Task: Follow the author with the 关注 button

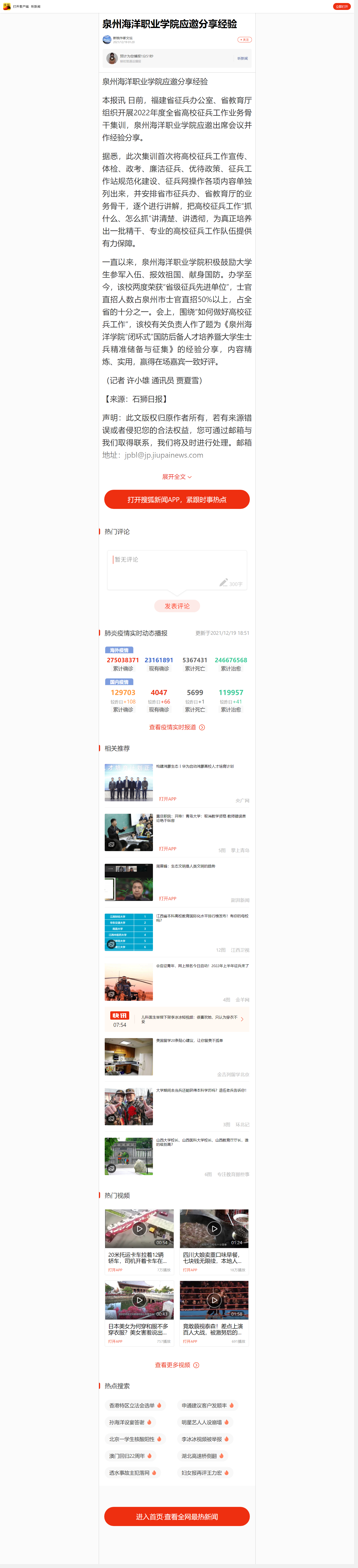Action: coord(244,40)
